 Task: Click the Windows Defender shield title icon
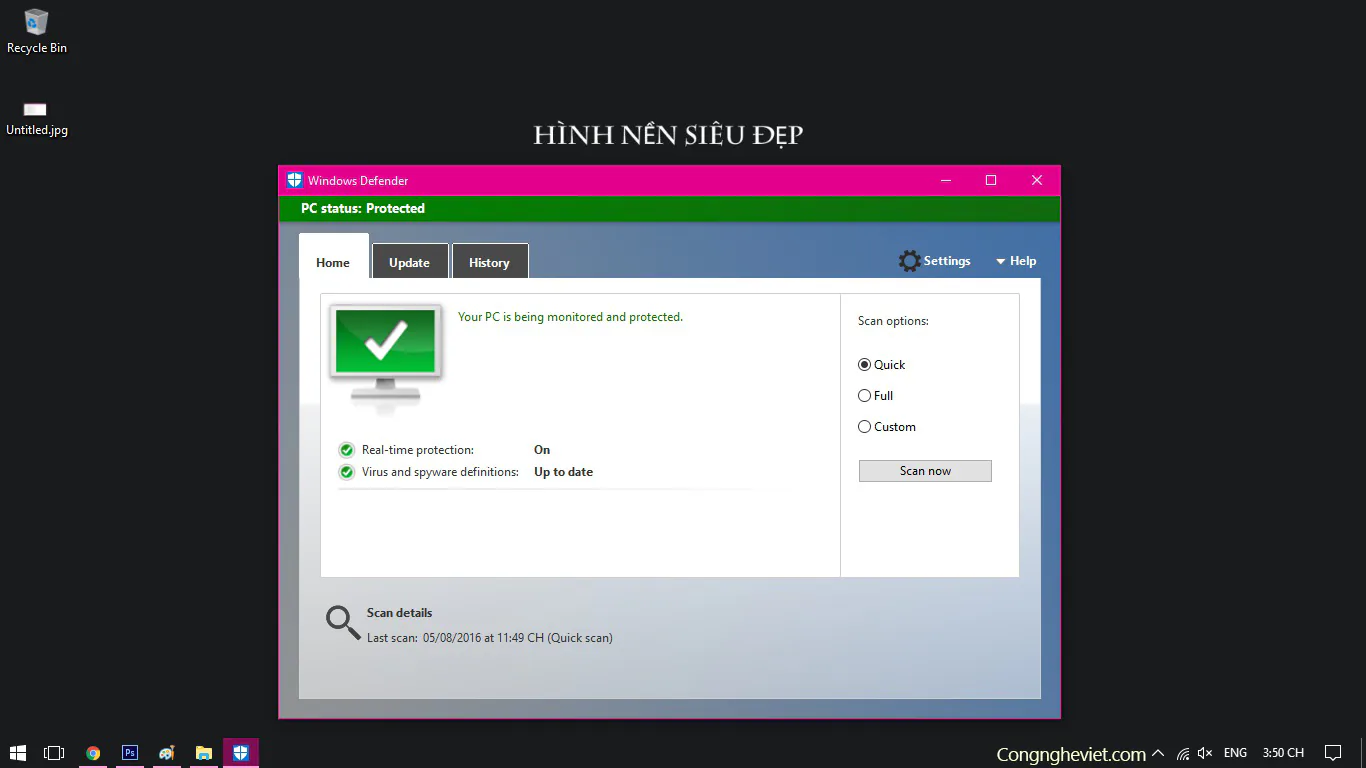click(x=294, y=181)
